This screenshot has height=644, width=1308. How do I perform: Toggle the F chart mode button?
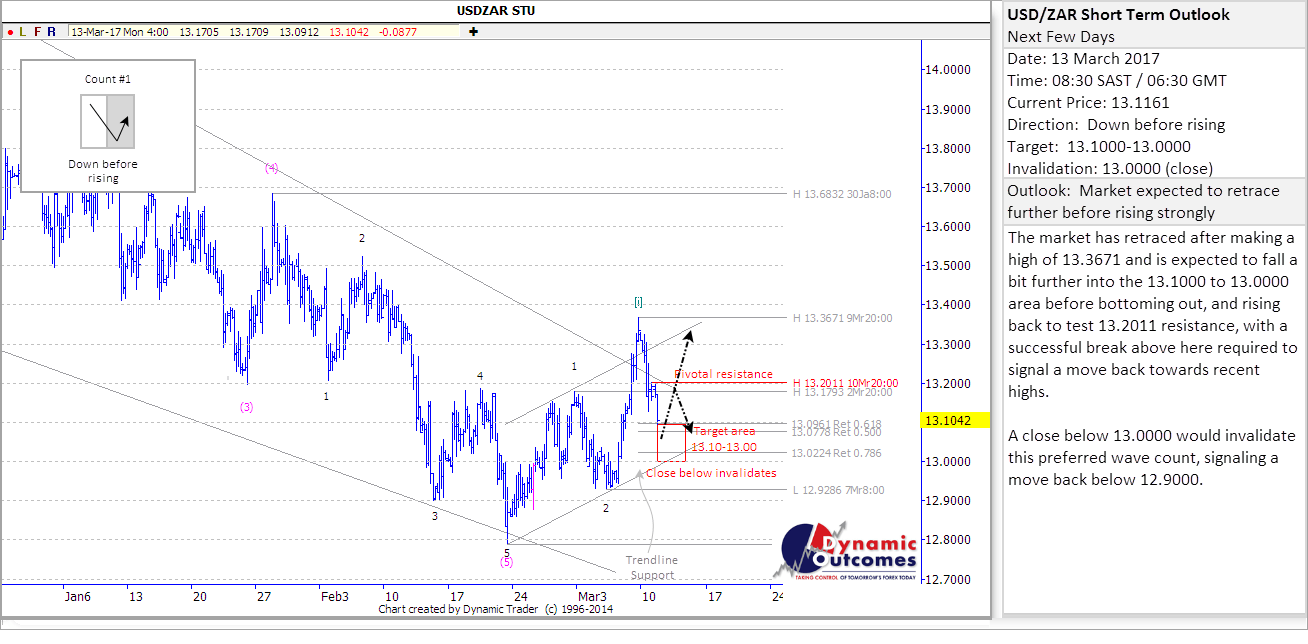(x=37, y=32)
